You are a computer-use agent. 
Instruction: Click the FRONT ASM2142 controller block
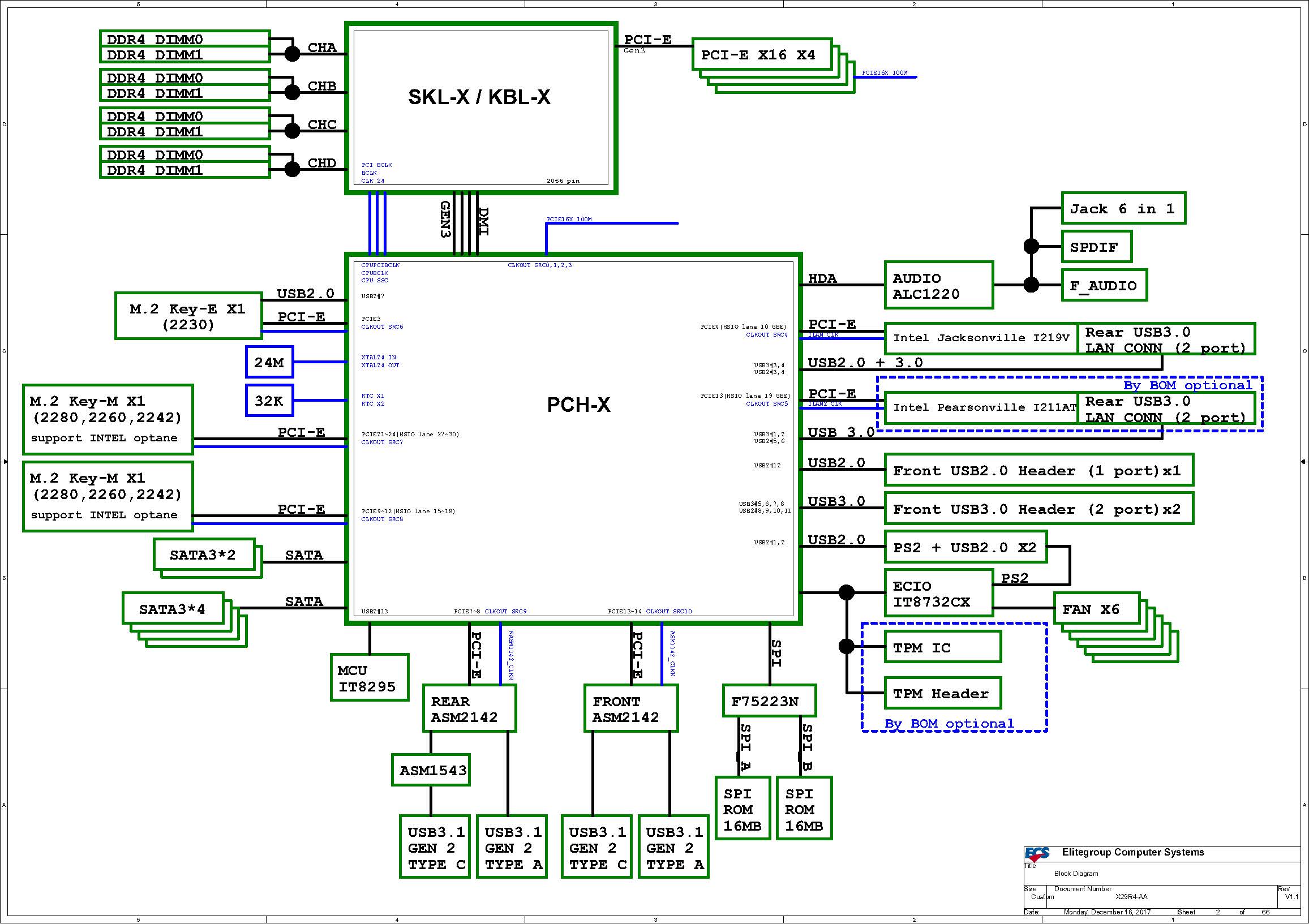(631, 708)
